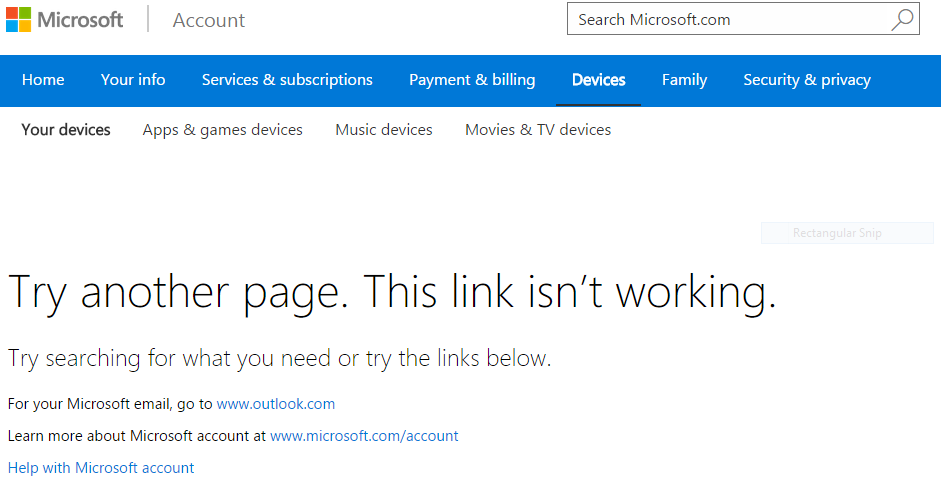
Task: Click into the Search Microsoft.com field
Action: point(743,19)
